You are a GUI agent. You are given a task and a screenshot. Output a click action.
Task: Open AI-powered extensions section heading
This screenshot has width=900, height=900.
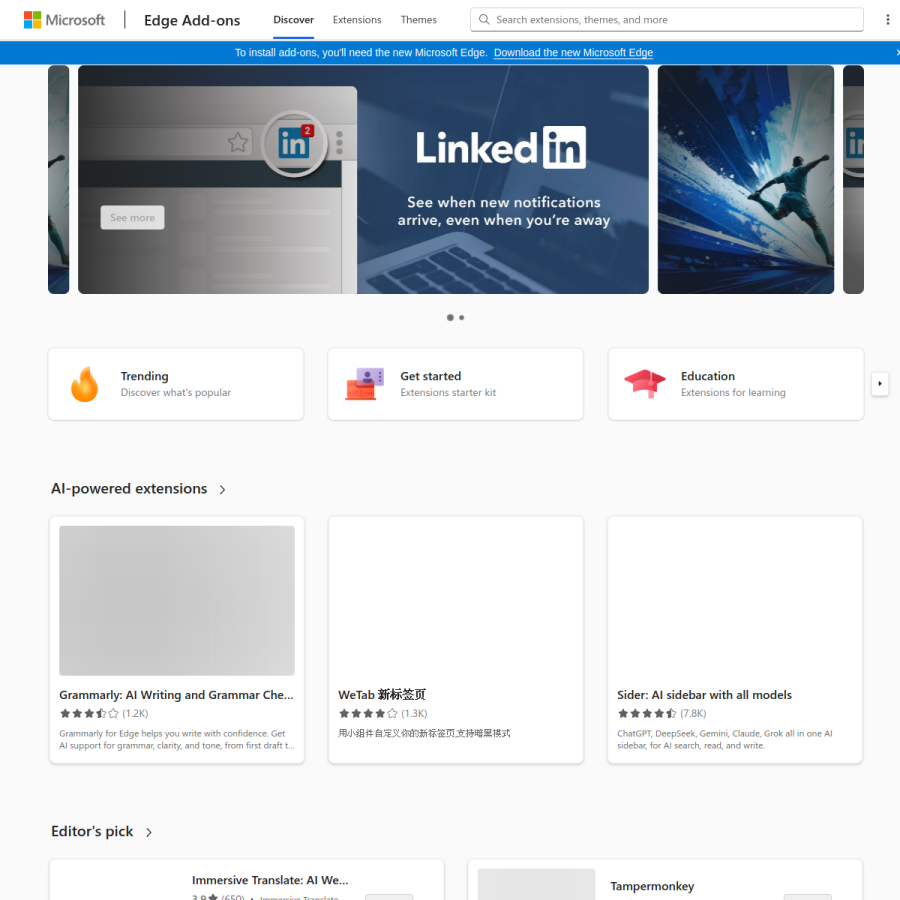click(x=129, y=488)
